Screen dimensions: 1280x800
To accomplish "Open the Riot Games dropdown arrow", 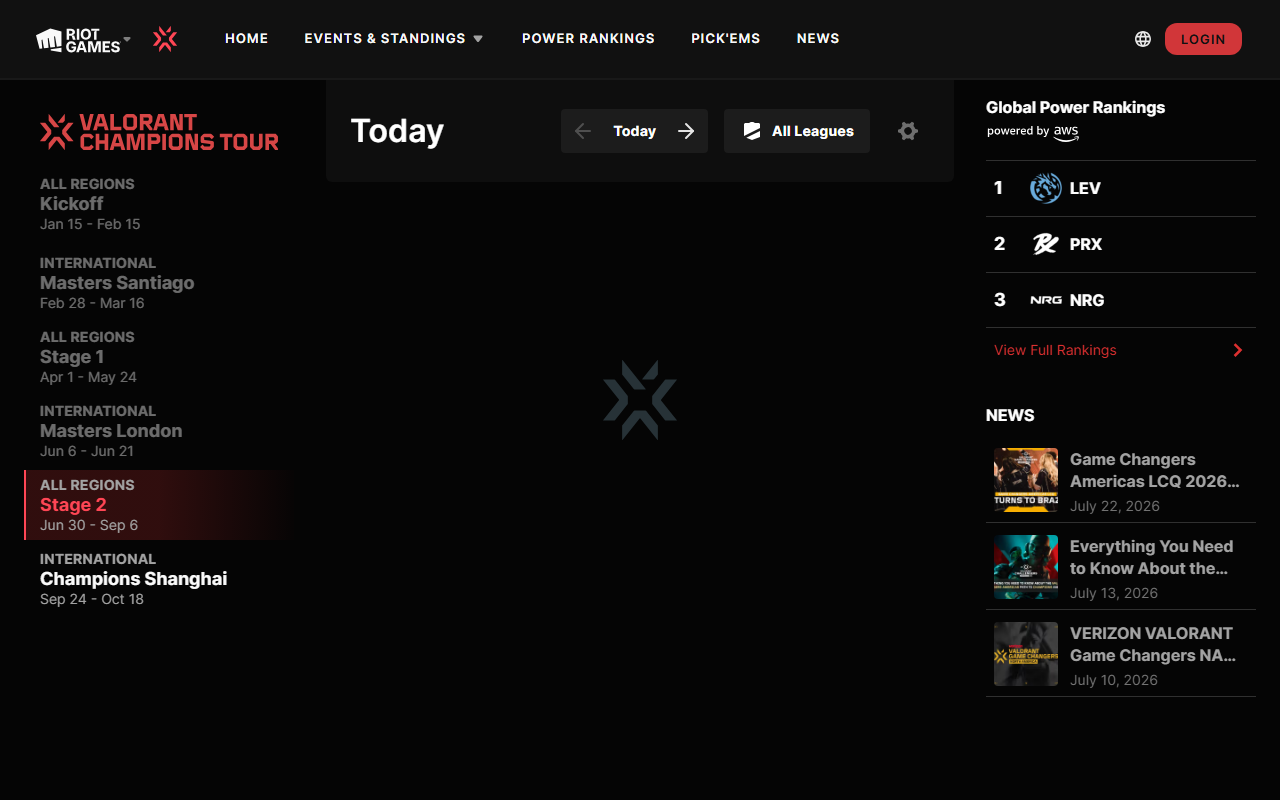I will [127, 39].
